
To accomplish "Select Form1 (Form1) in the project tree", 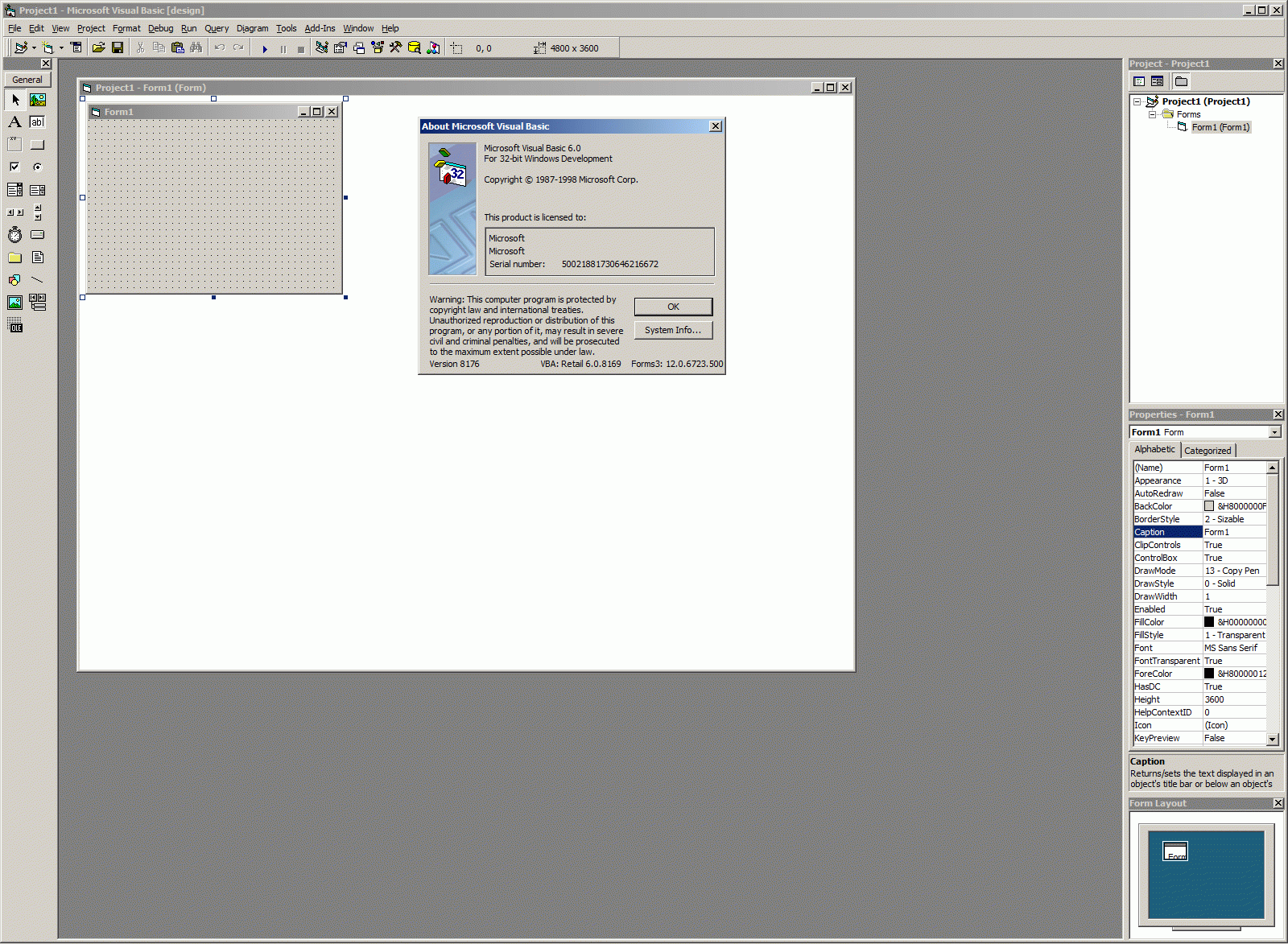I will click(x=1220, y=127).
